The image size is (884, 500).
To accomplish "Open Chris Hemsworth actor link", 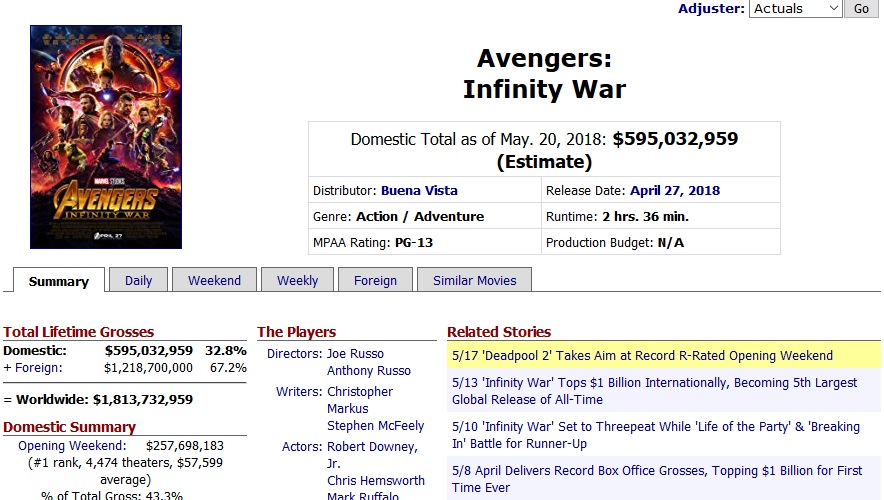I will point(375,480).
